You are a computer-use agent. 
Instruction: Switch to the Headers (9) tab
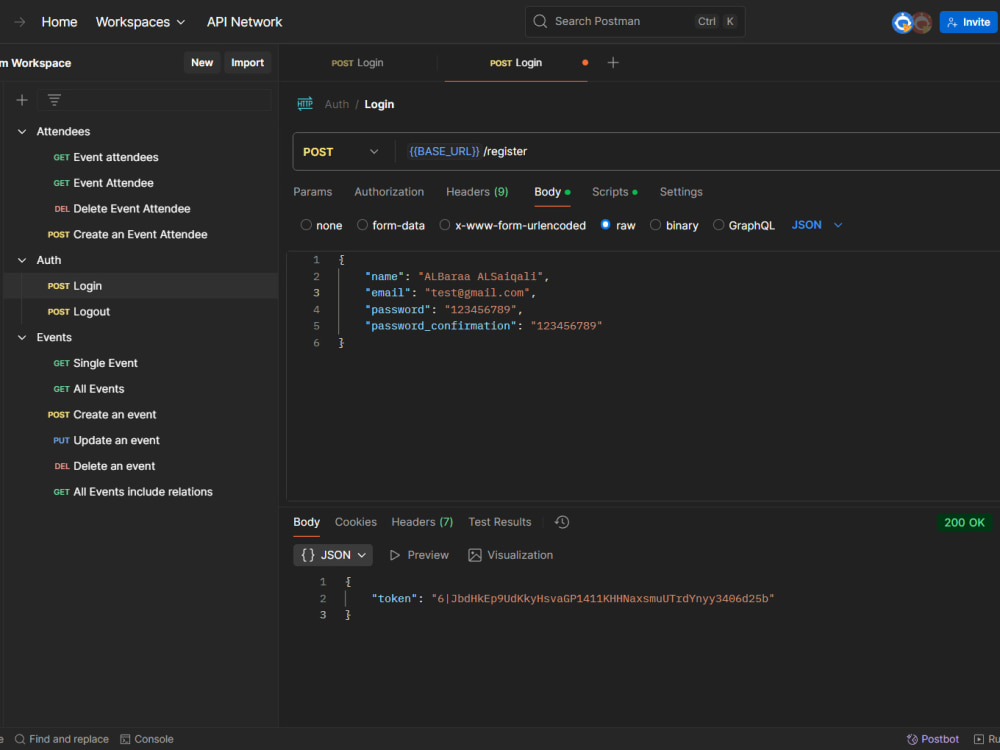pos(477,192)
